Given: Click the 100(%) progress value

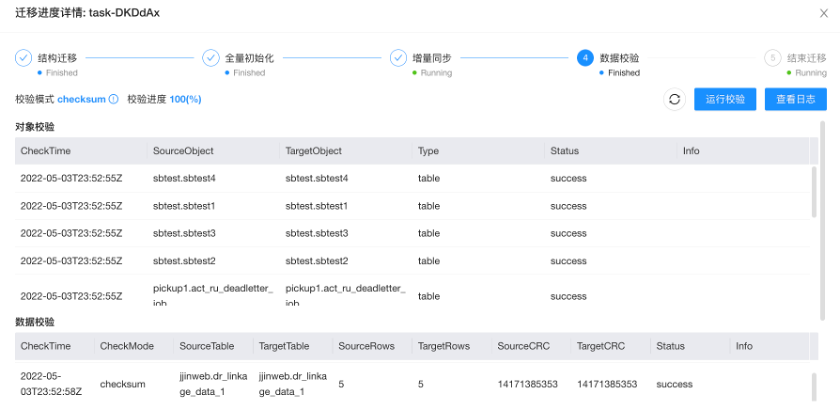Looking at the screenshot, I should [185, 100].
